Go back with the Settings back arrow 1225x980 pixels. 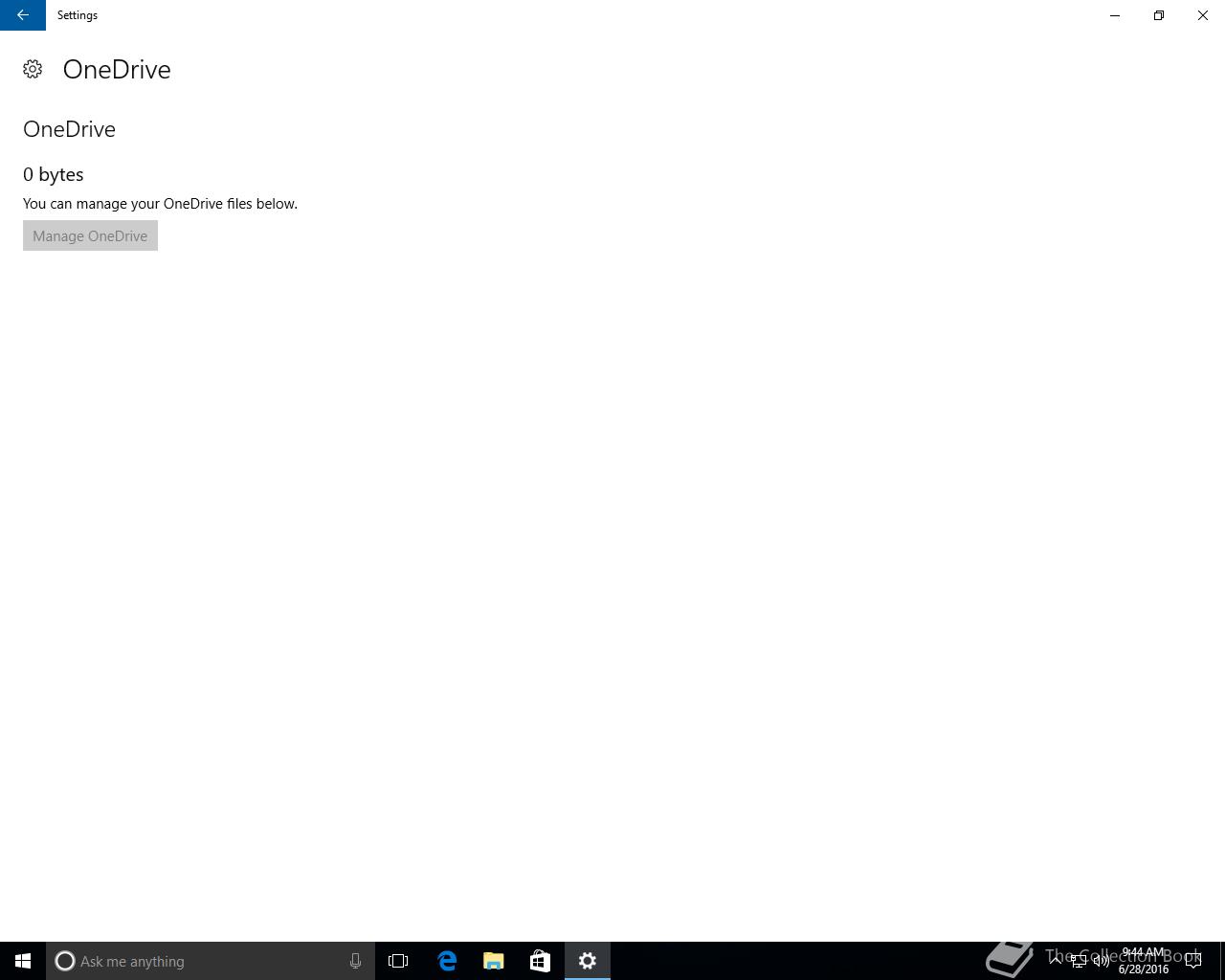coord(23,15)
